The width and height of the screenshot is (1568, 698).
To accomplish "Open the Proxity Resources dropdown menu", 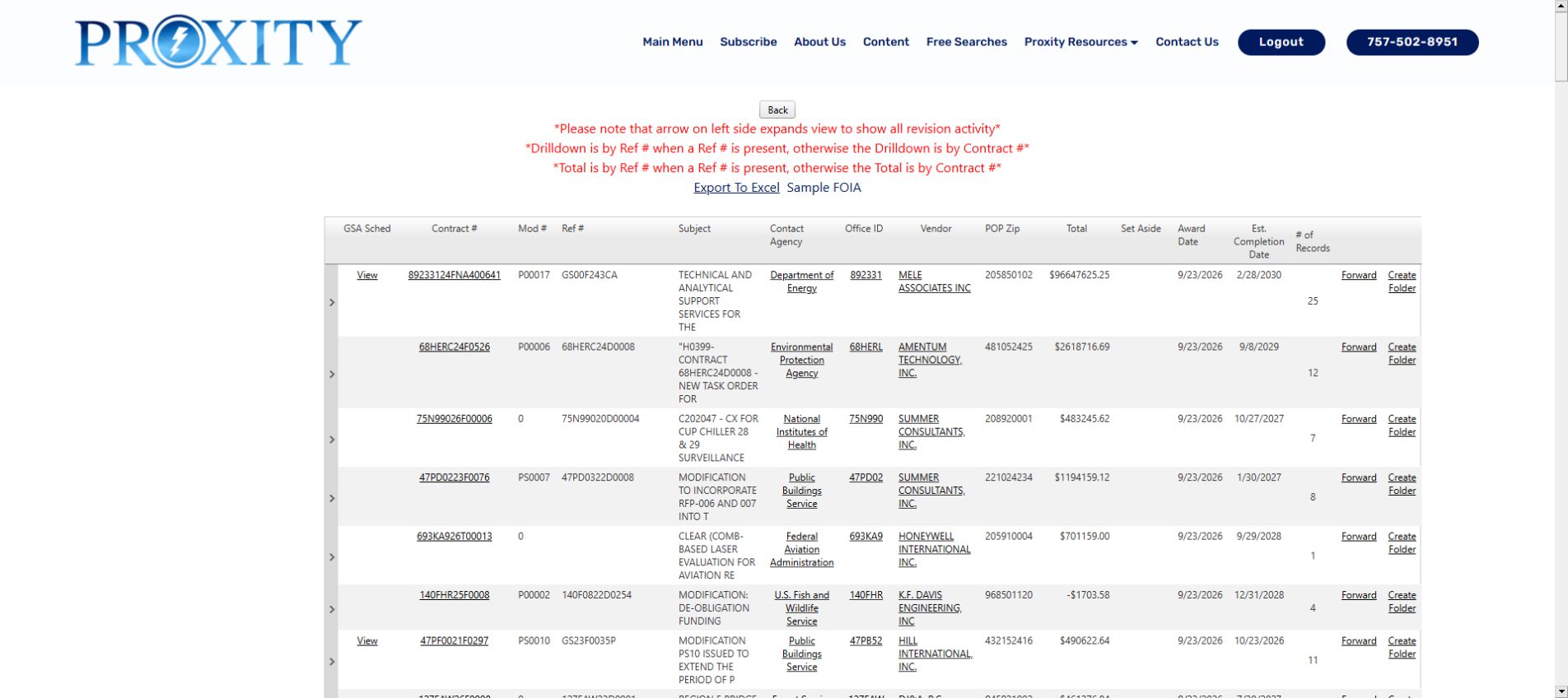I will pos(1080,42).
